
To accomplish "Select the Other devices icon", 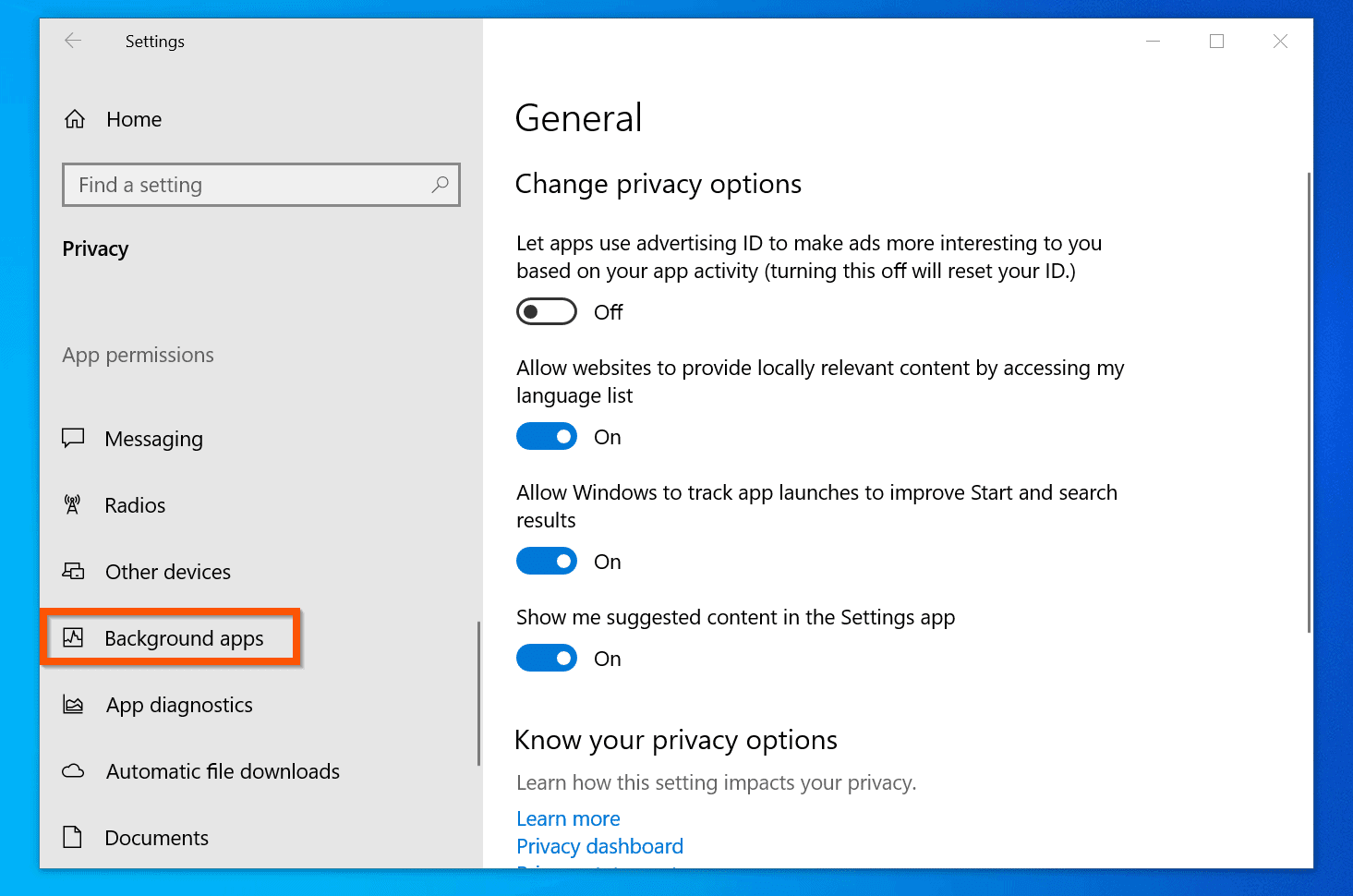I will (x=73, y=571).
